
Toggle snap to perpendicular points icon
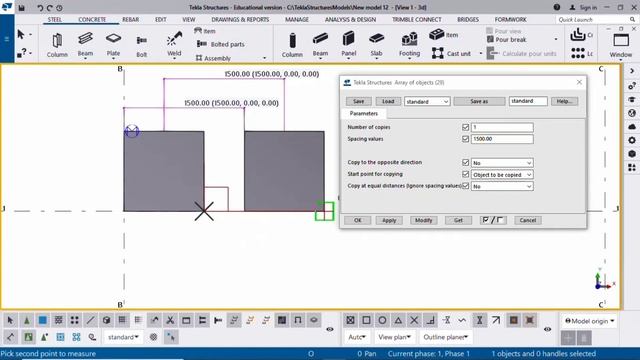(x=431, y=320)
